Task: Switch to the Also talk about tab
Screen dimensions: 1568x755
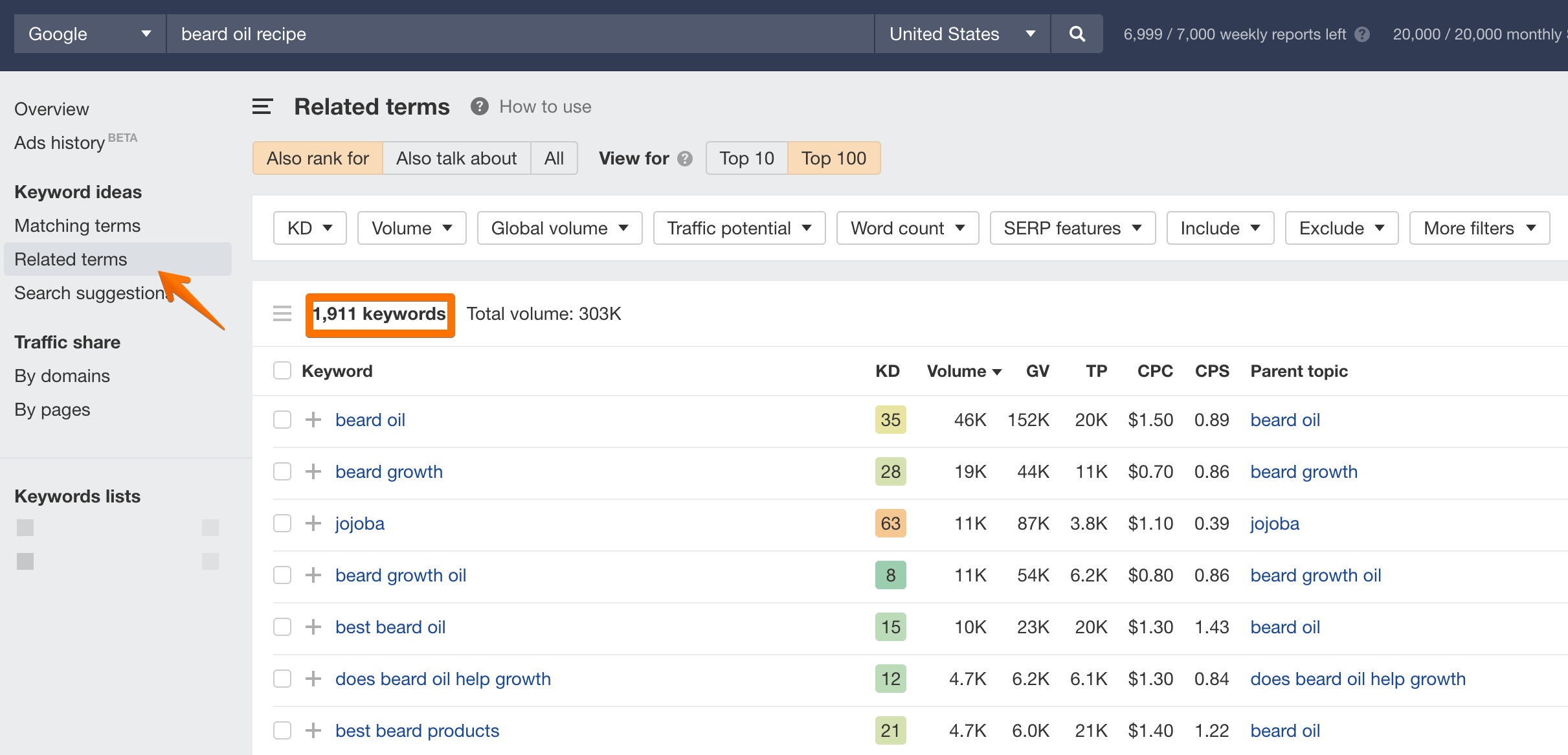Action: pos(456,158)
